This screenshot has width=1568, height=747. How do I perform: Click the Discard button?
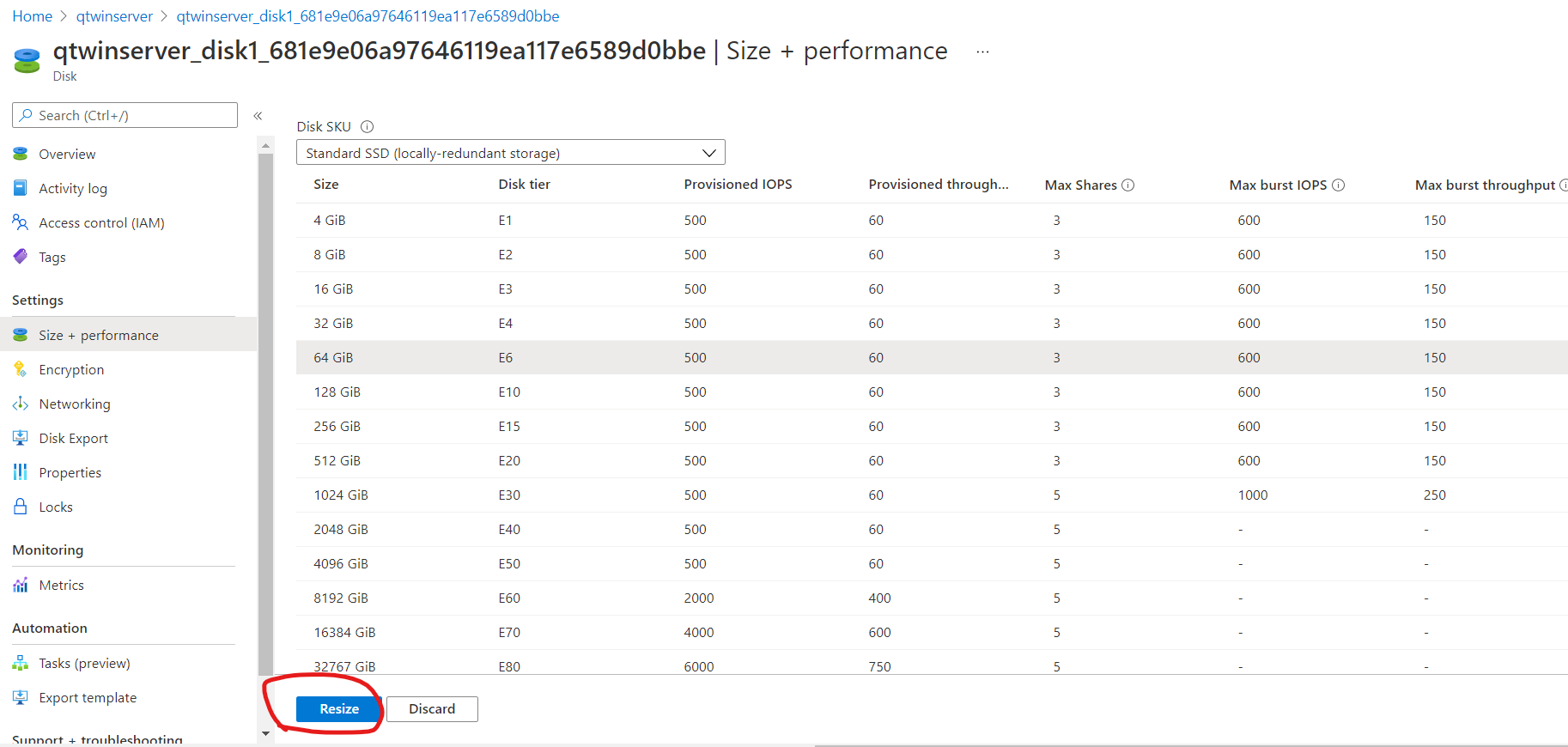click(432, 708)
